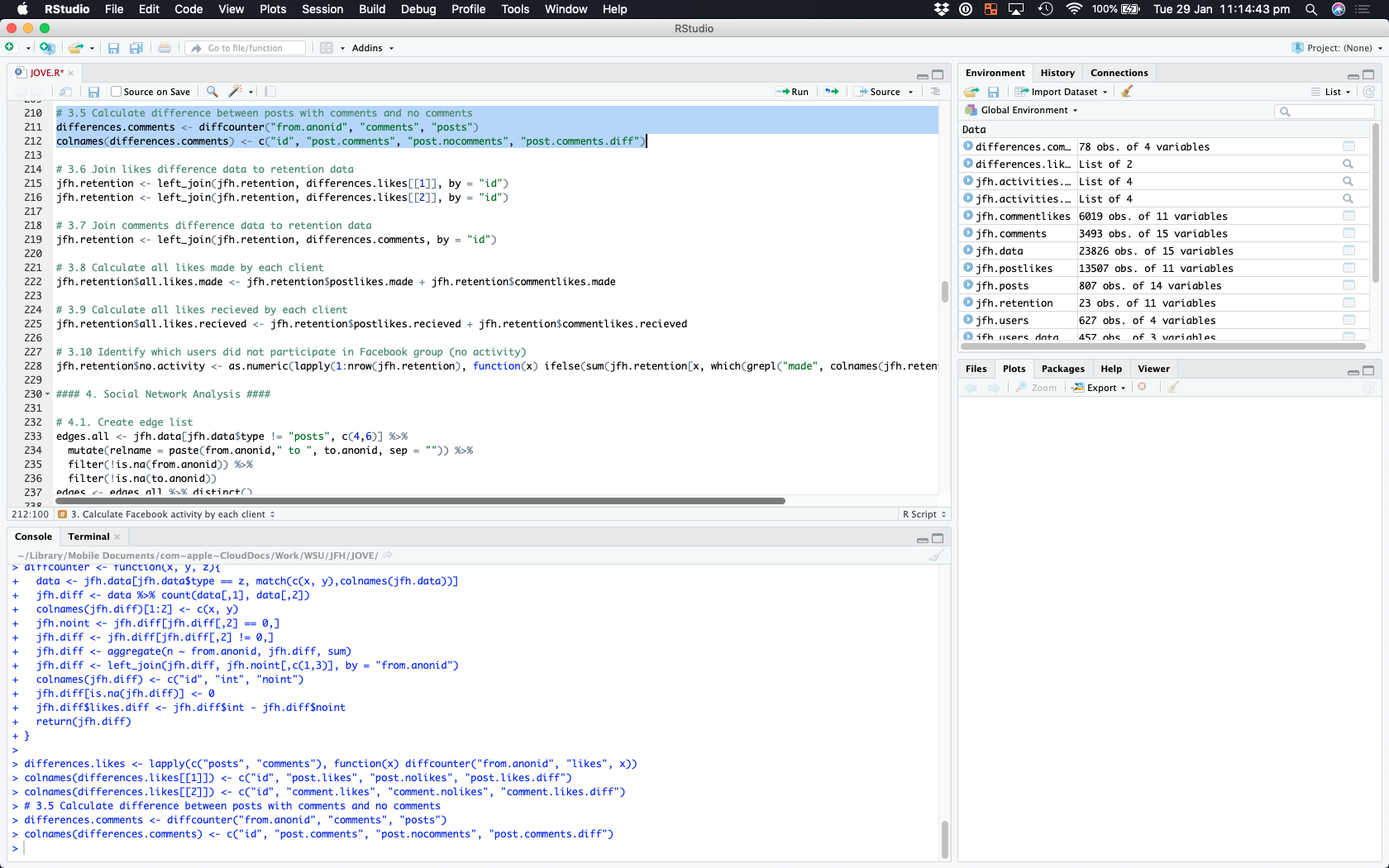
Task: Click the re-run previous code icon
Action: (x=832, y=92)
